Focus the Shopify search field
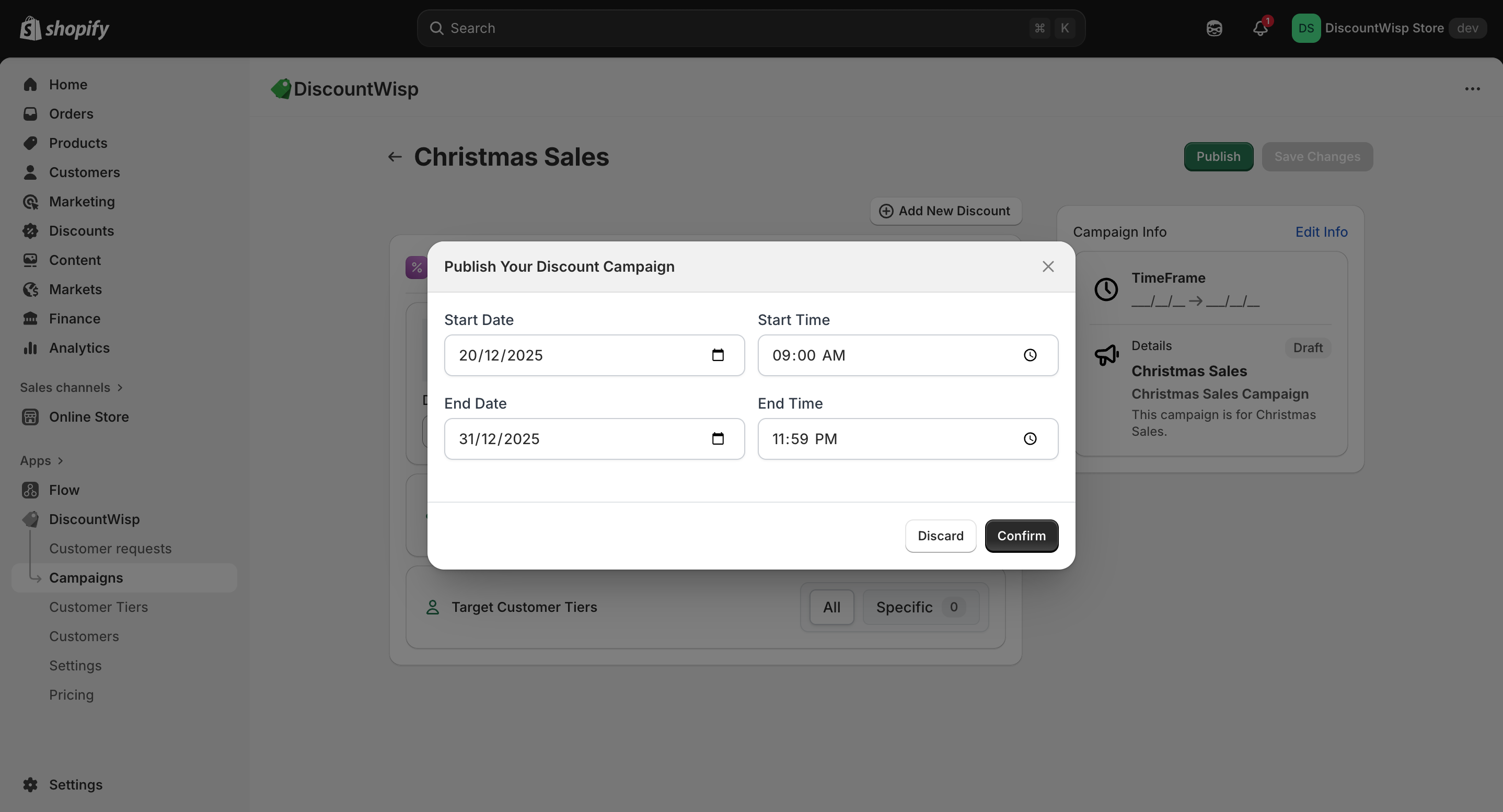This screenshot has height=812, width=1503. point(735,29)
